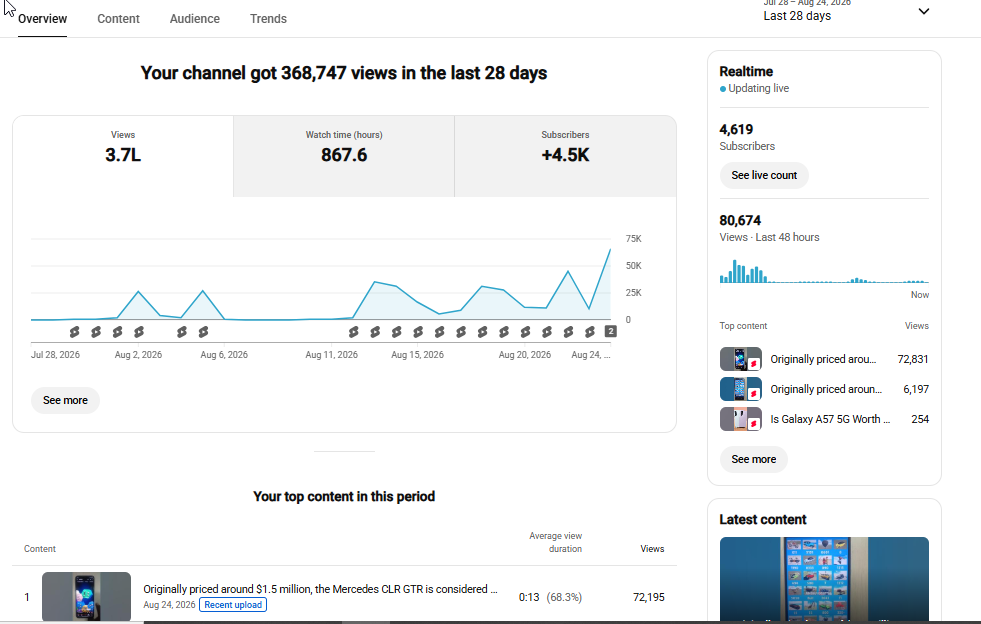Screen dimensions: 981x624
Task: Open thumbnail of Is Galaxy A57 5G Worth video
Action: [x=741, y=419]
